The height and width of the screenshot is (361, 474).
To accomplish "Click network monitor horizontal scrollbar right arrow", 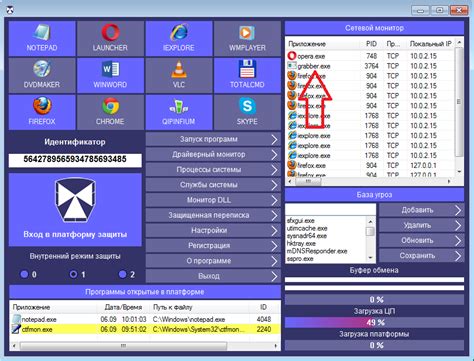I will pyautogui.click(x=449, y=181).
